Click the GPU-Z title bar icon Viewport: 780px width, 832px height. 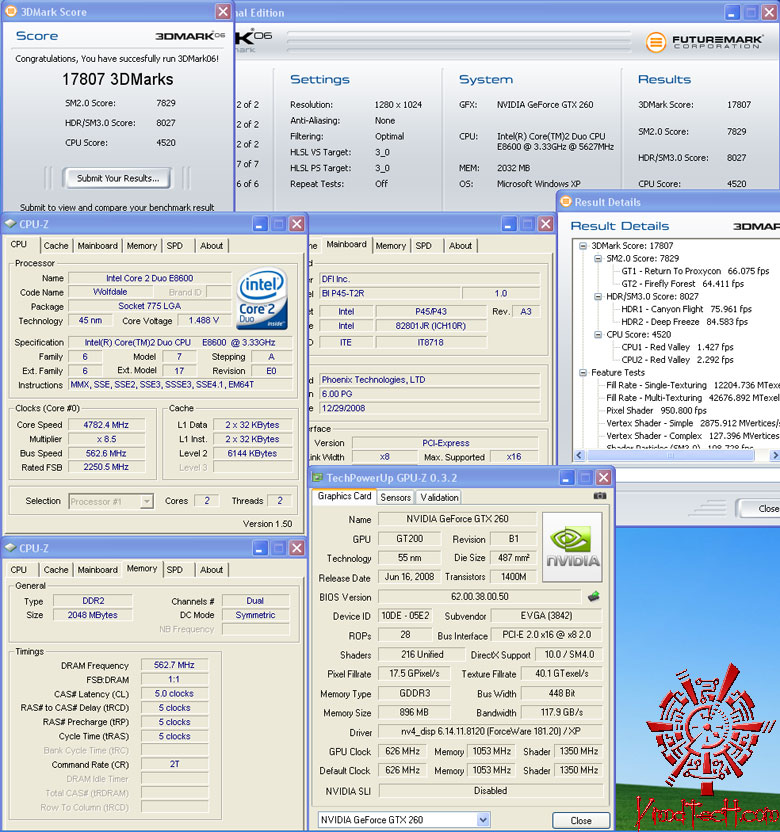(317, 478)
